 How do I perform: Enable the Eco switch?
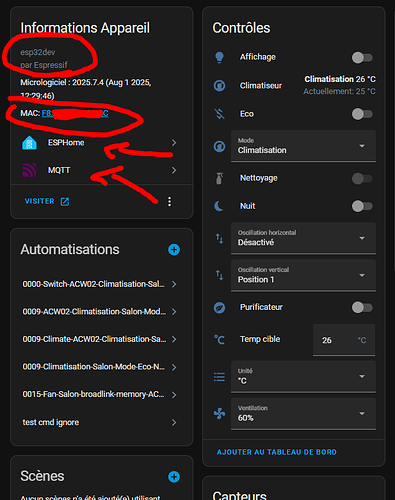pos(362,114)
